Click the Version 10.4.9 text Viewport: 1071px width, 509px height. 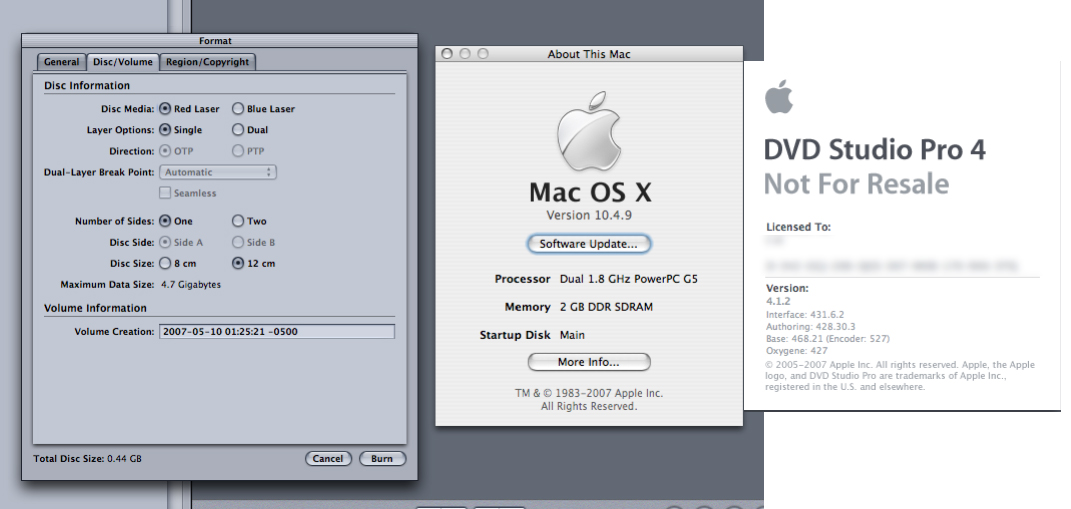tap(589, 215)
